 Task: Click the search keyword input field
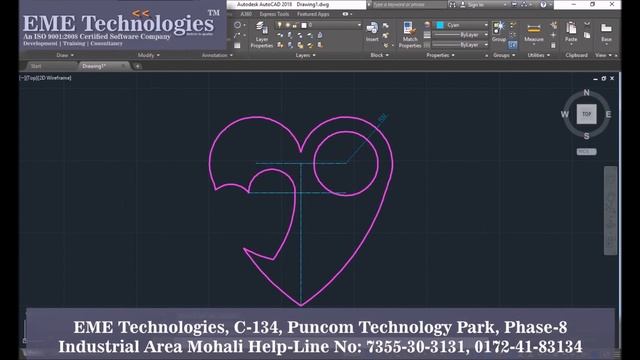pos(409,4)
